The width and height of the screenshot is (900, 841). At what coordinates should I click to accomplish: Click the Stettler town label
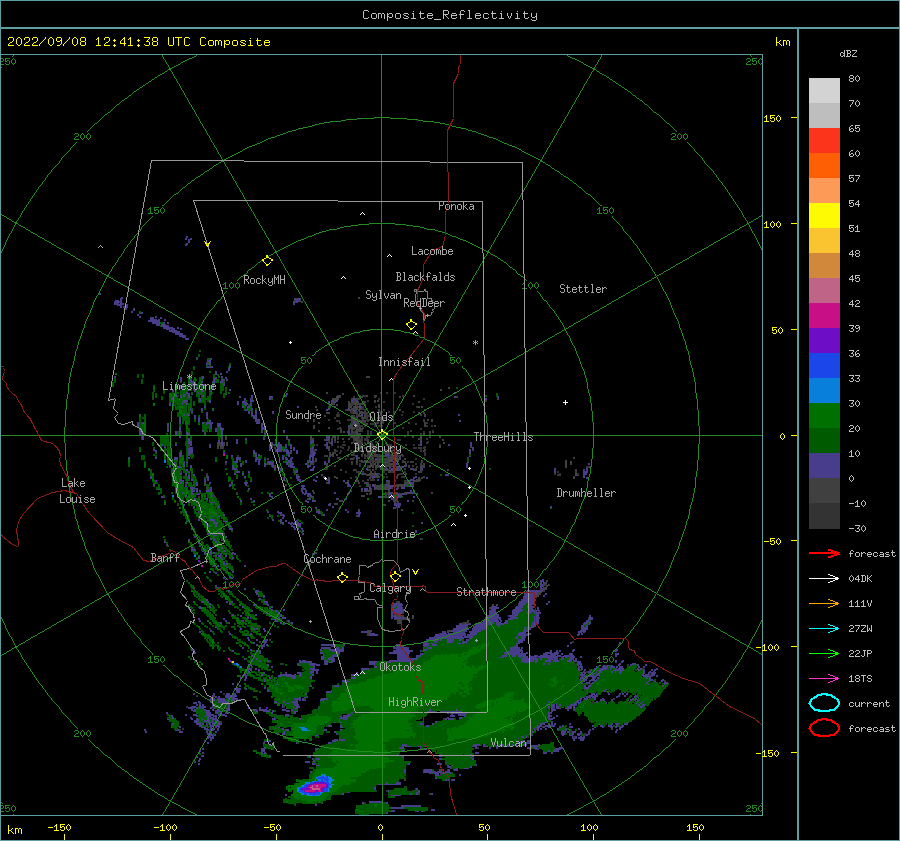click(x=583, y=289)
